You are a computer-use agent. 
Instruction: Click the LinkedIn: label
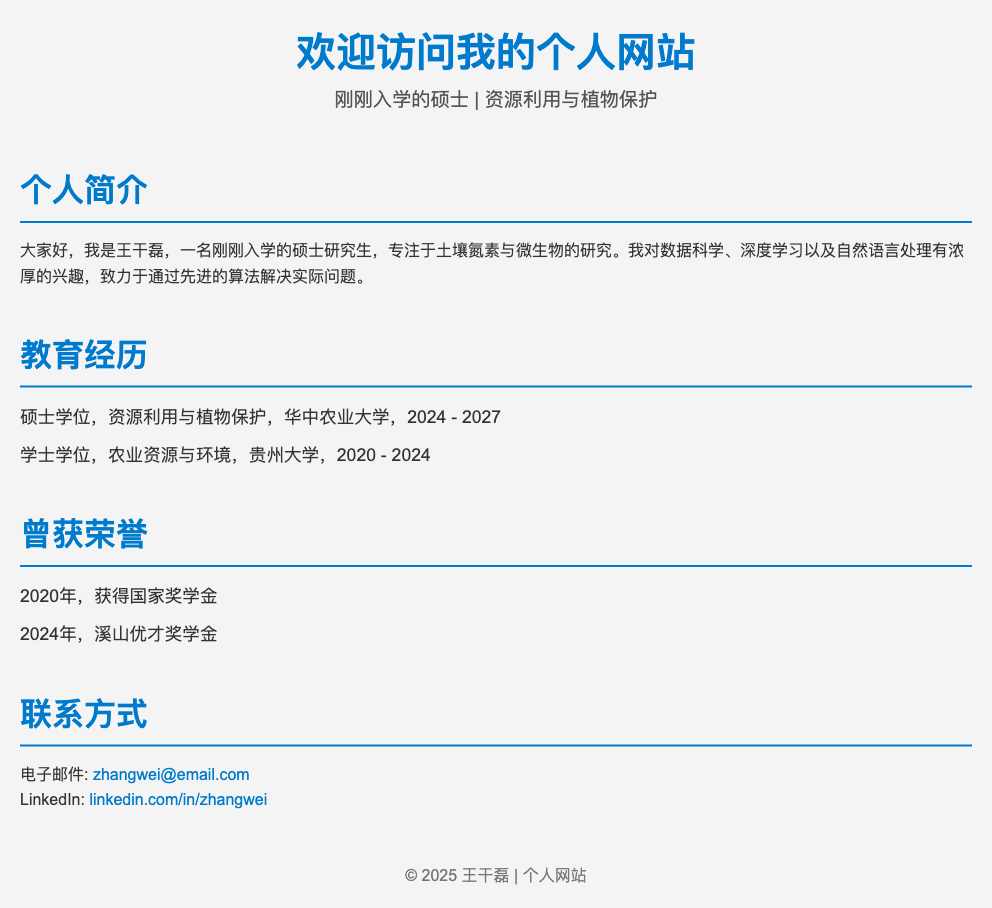tap(52, 800)
